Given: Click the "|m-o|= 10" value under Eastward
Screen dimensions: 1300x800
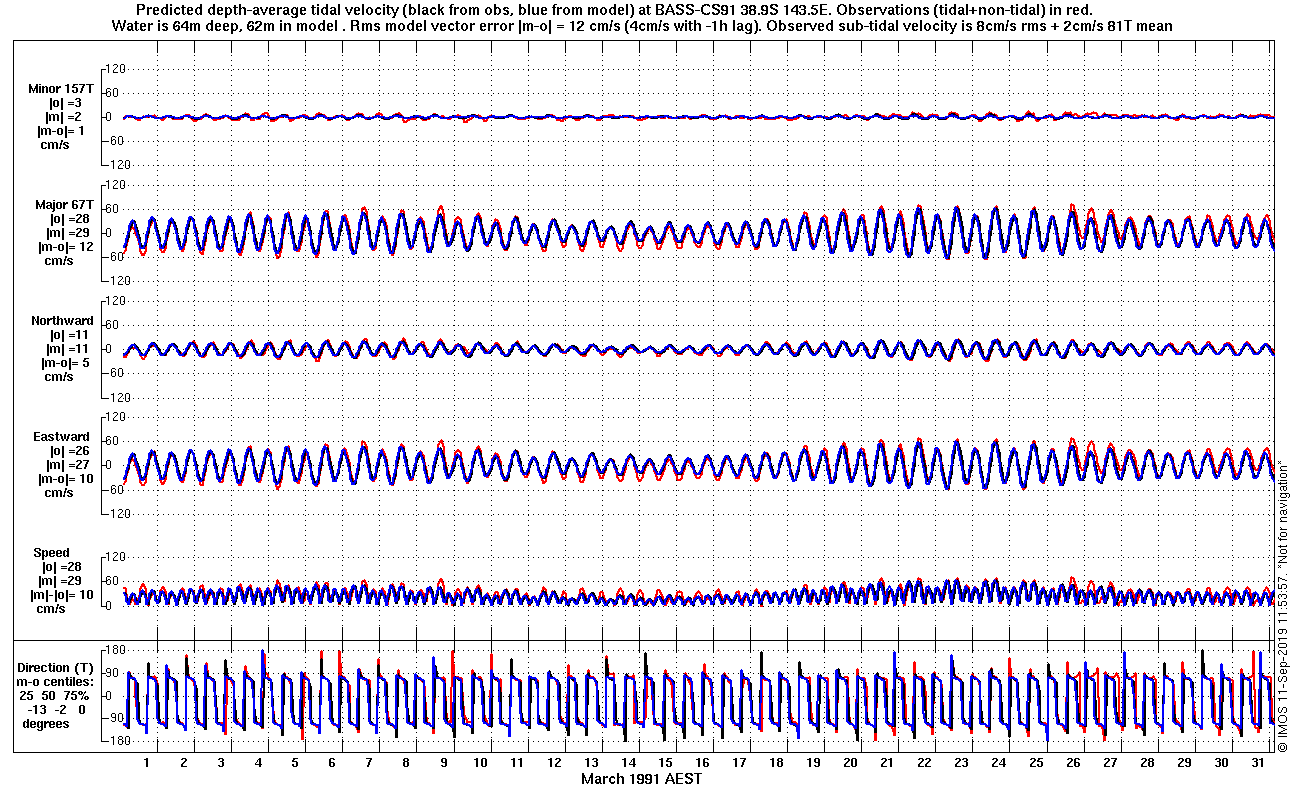Looking at the screenshot, I should [65, 479].
